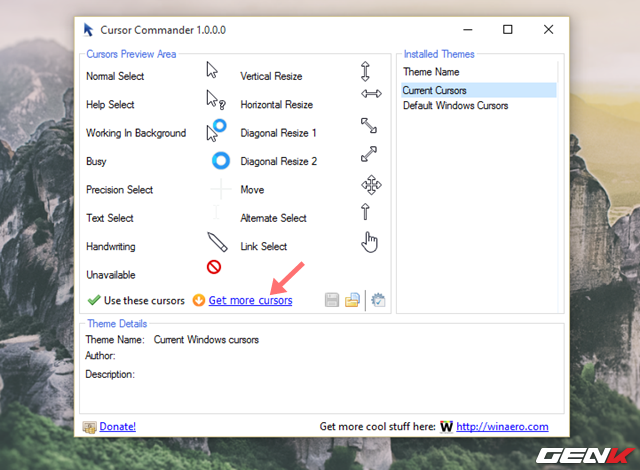Image resolution: width=640 pixels, height=470 pixels.
Task: Click the Move four-arrow cursor preview
Action: tap(371, 186)
